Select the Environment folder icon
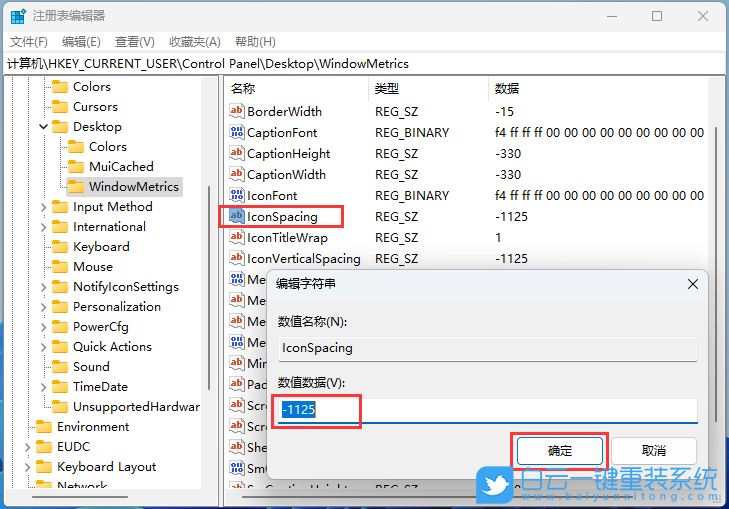This screenshot has height=509, width=729. [44, 427]
